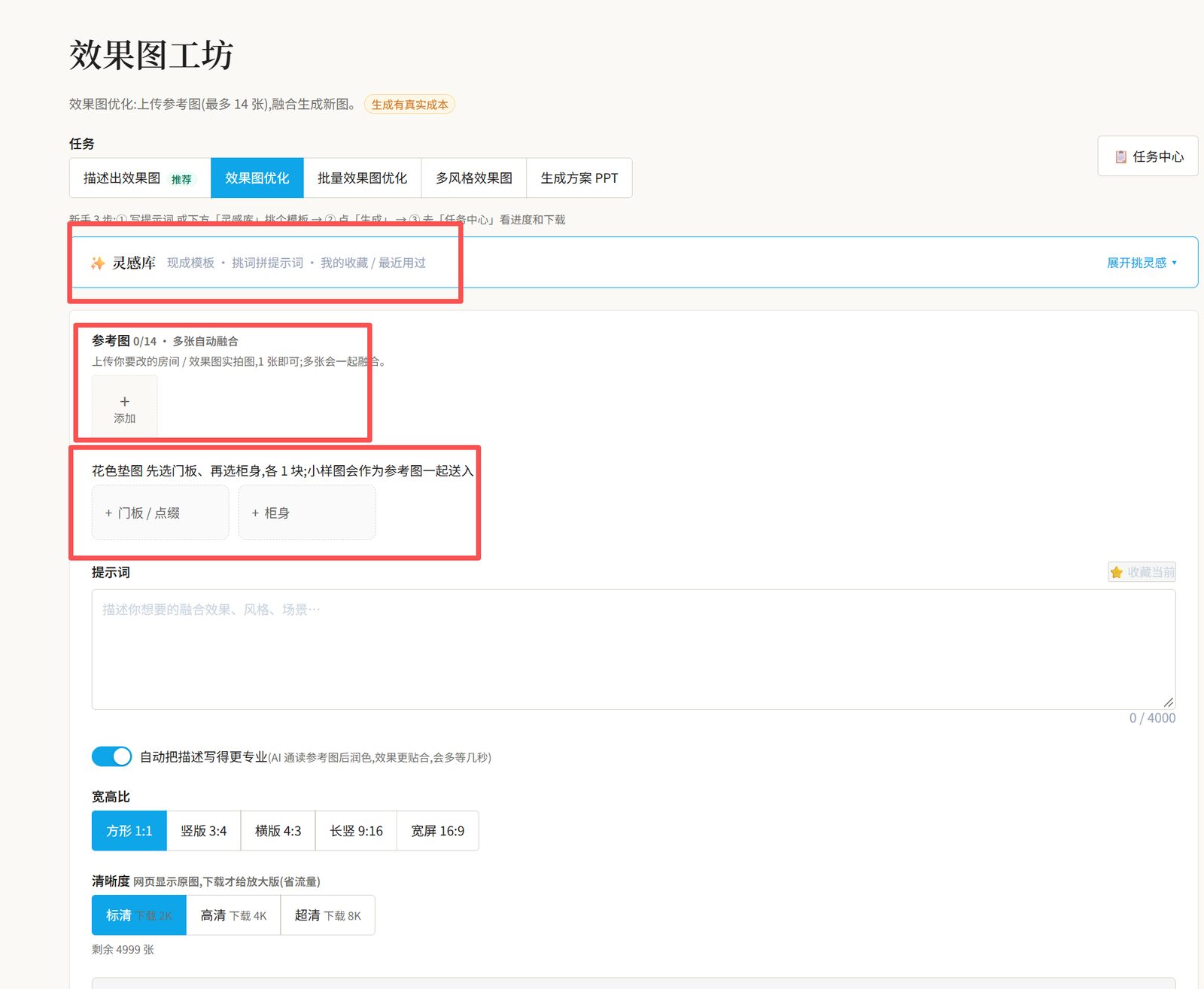Add a 门板 / 点缀 pattern sample
The width and height of the screenshot is (1204, 989).
(x=160, y=513)
